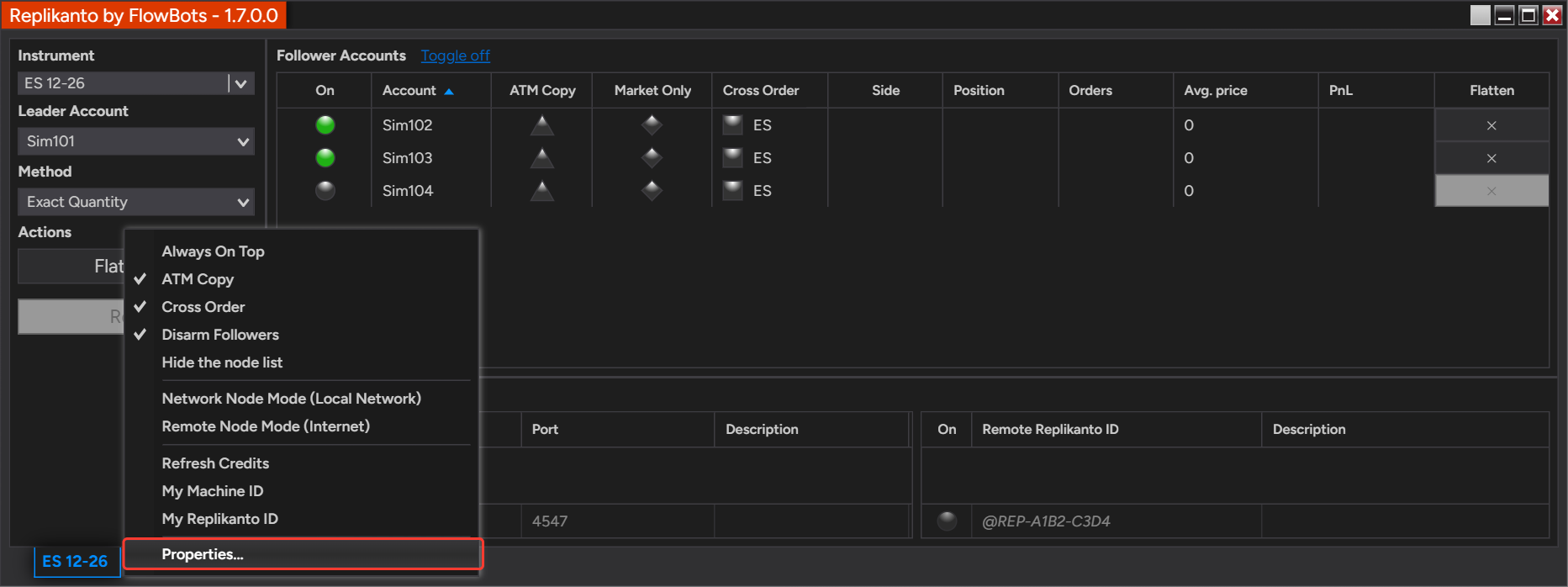Toggle On indicator for @REP-A1B2-C3D4
Viewport: 1568px width, 587px height.
click(x=947, y=521)
